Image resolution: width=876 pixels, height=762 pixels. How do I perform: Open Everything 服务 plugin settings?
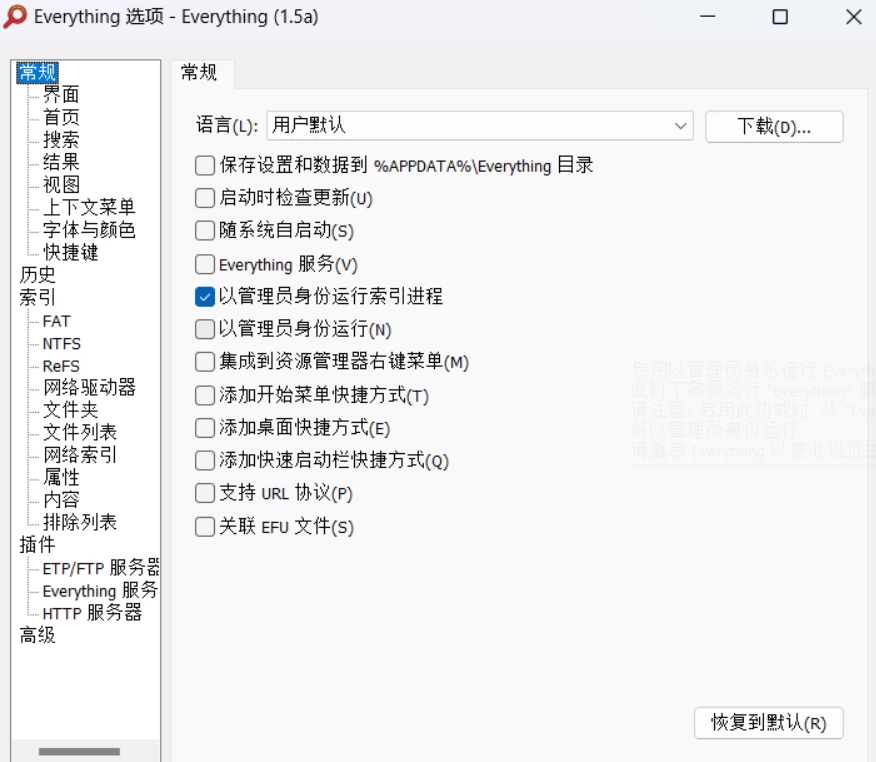101,590
